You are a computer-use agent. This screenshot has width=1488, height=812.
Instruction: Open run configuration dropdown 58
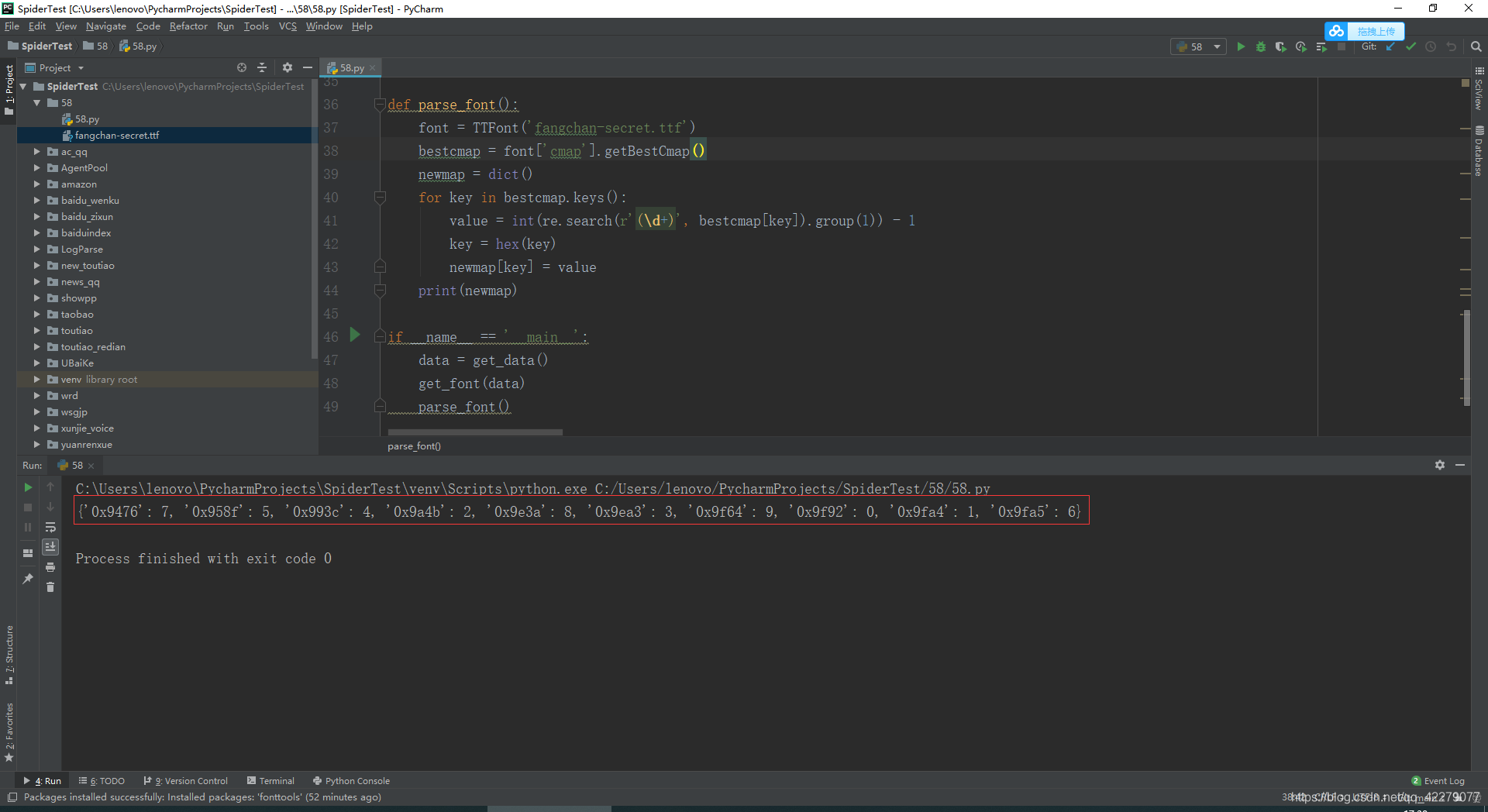(x=1198, y=46)
